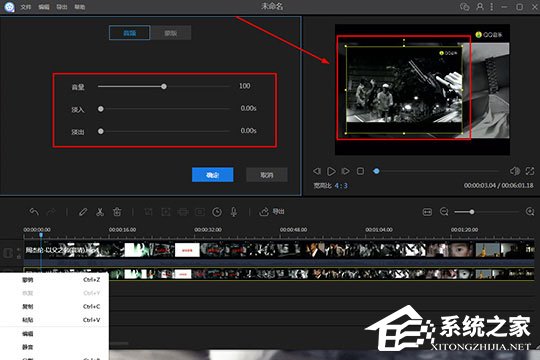Click the 00:00:32.00 ruler mark
Screen dimensions: 540x360
(x=208, y=229)
